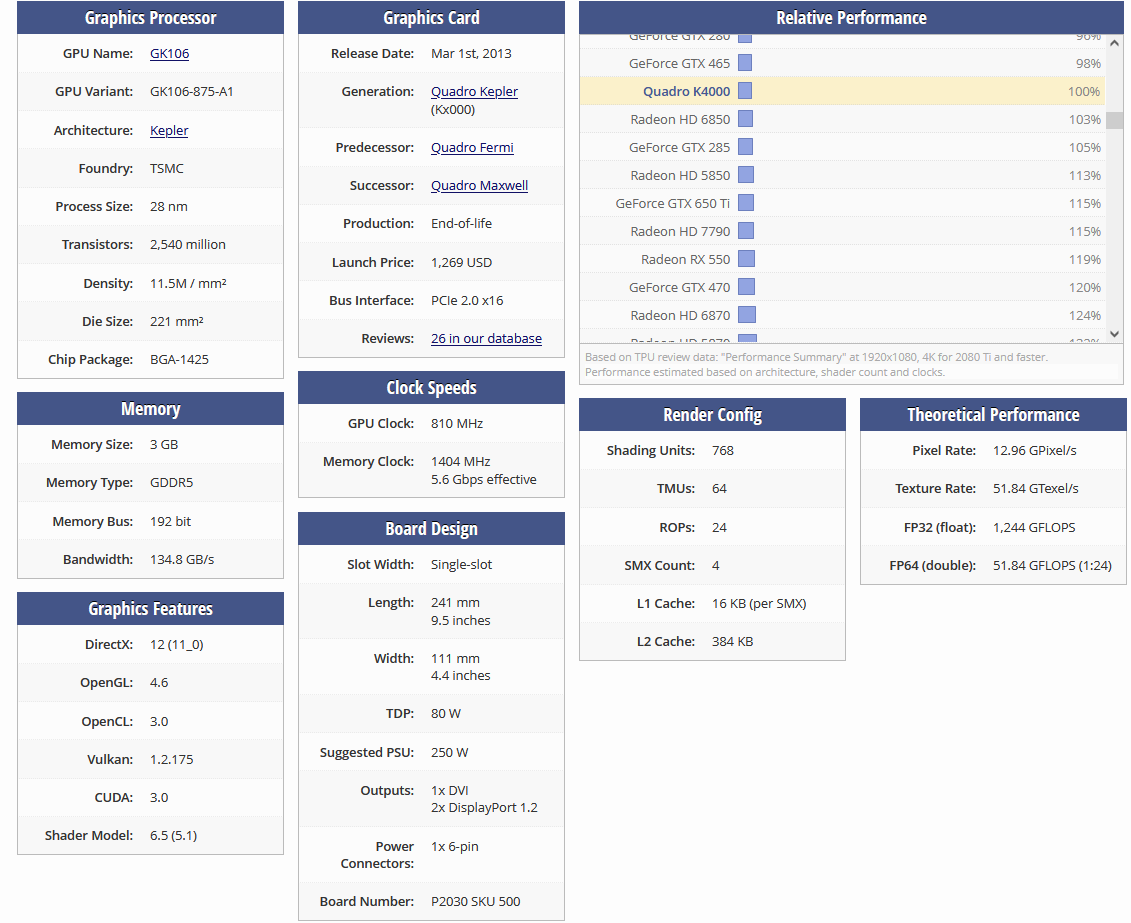Click the Relative Performance scrollbar thumb
Screen dimensions: 1131x923
(x=1114, y=120)
